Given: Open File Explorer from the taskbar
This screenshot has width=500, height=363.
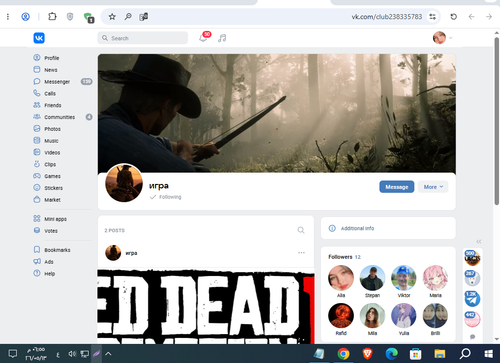Looking at the screenshot, I should [440, 354].
